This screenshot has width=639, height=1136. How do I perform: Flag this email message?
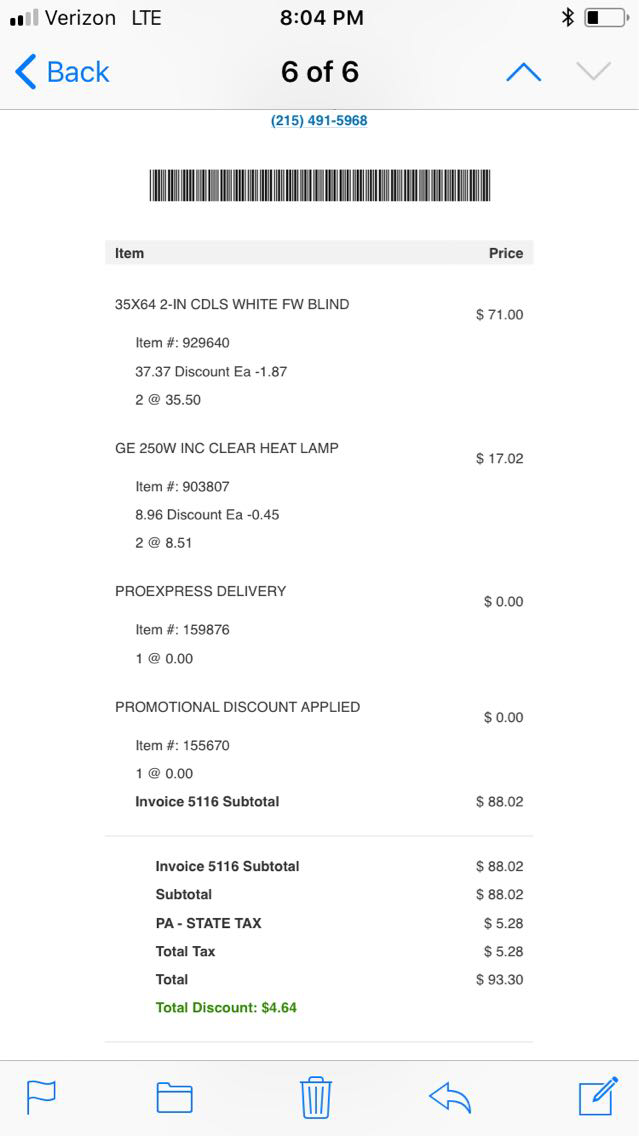pyautogui.click(x=41, y=1098)
